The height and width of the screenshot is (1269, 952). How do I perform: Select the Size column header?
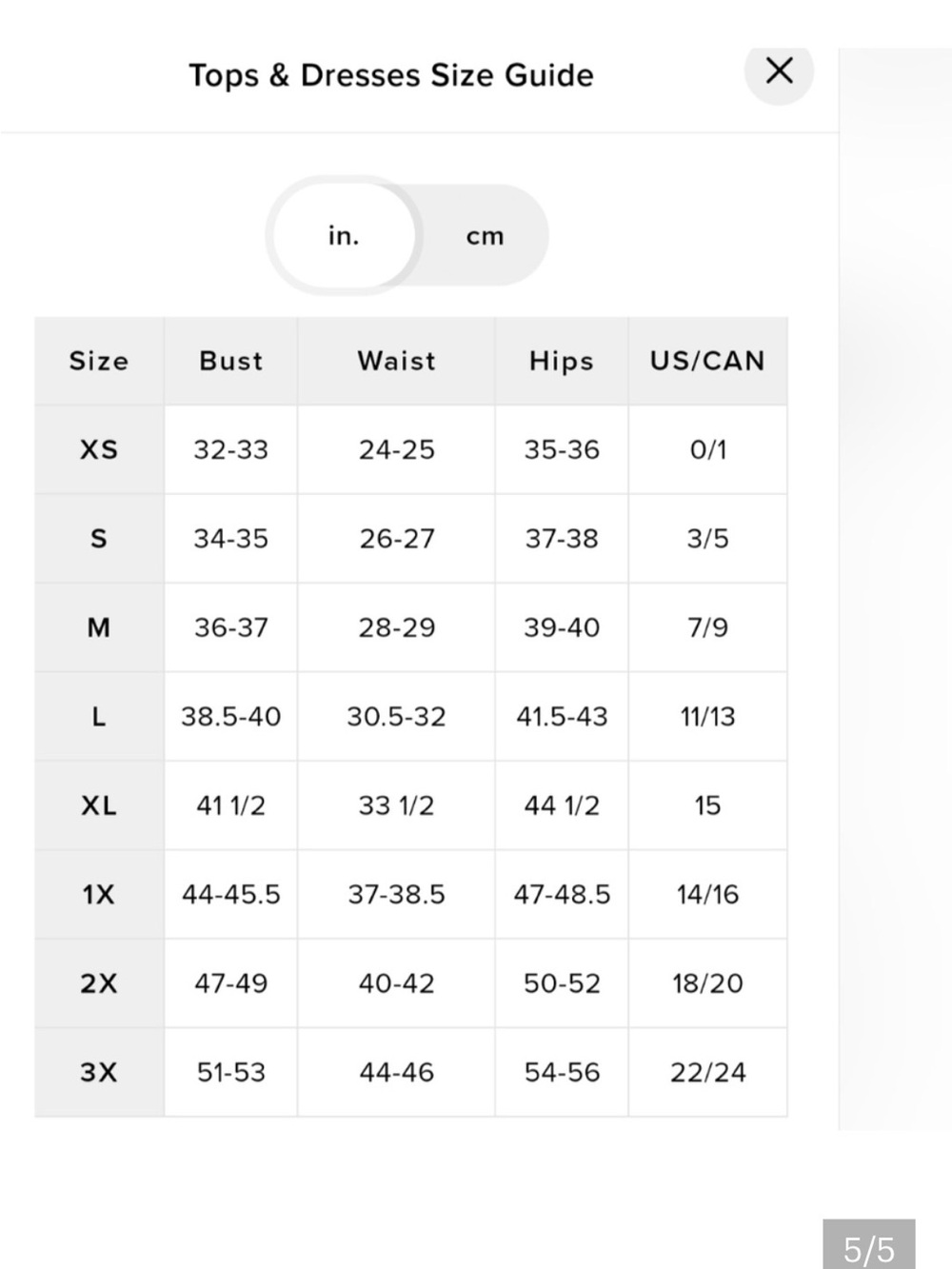point(99,361)
